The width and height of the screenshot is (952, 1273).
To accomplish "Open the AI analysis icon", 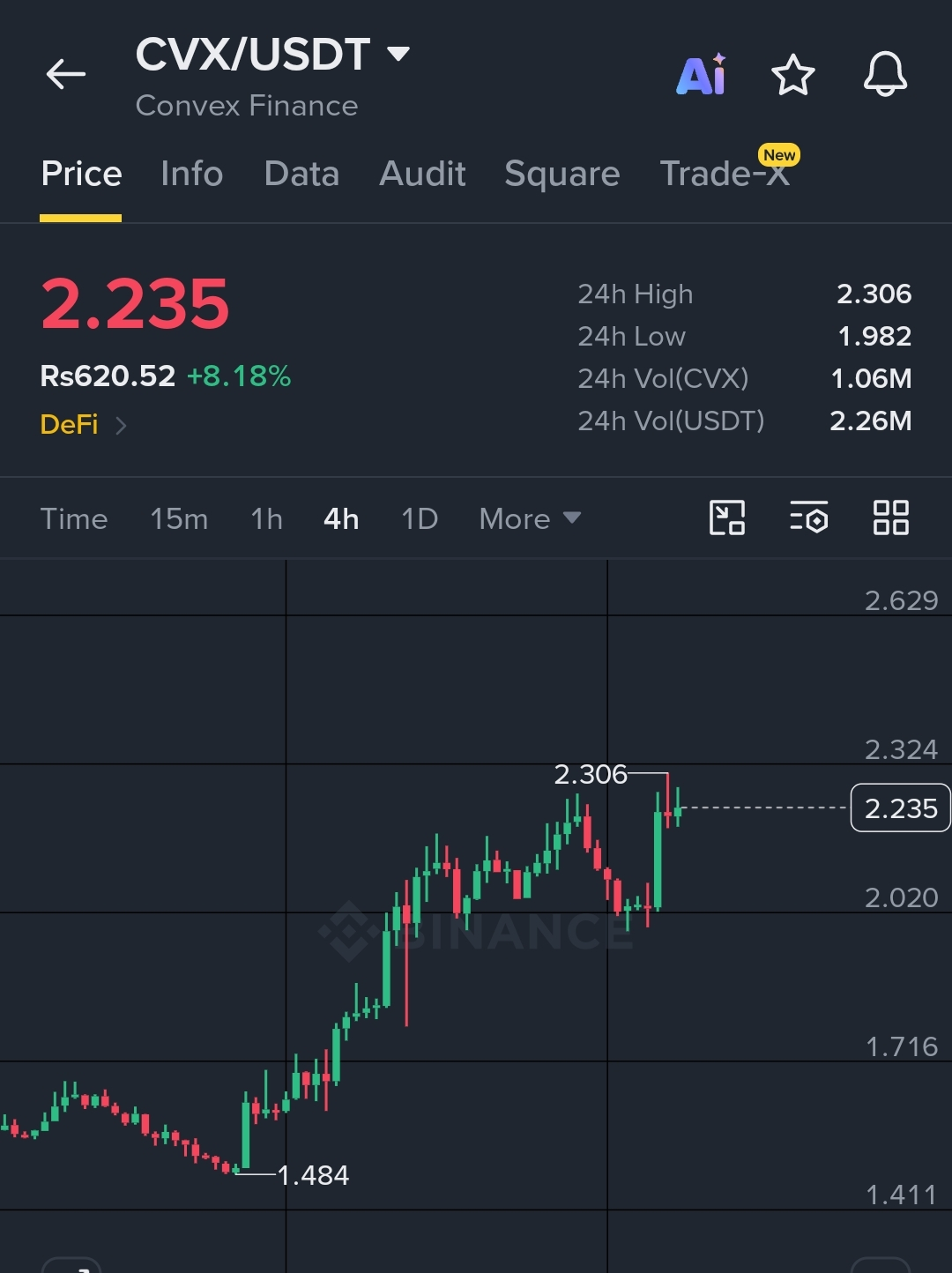I will coord(702,74).
